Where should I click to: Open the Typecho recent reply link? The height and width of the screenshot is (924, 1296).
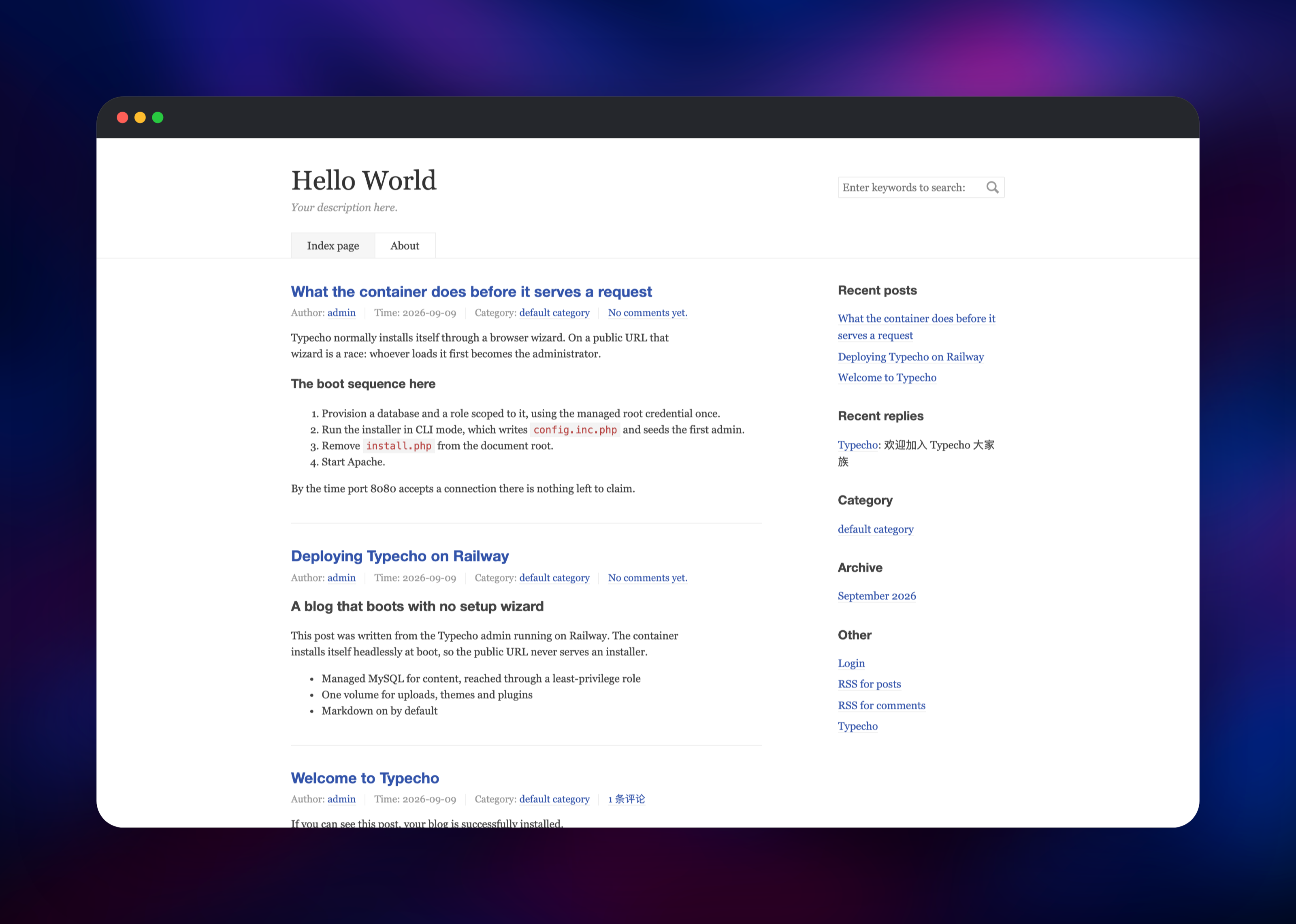857,445
